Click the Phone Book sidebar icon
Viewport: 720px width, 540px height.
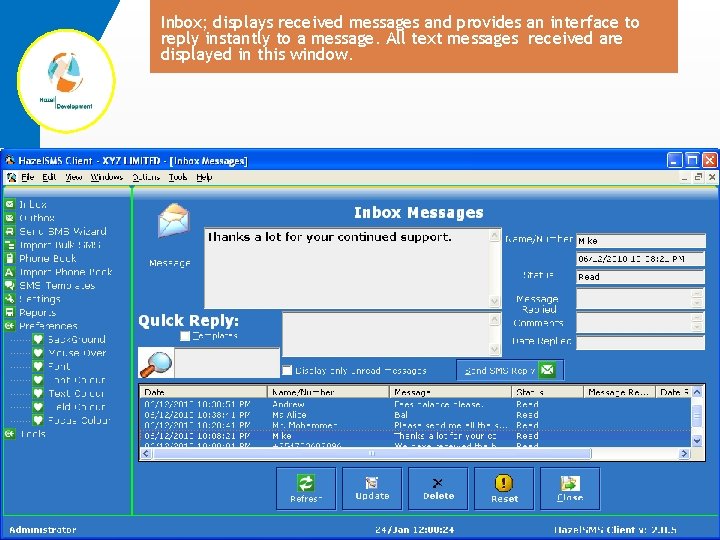[10, 258]
